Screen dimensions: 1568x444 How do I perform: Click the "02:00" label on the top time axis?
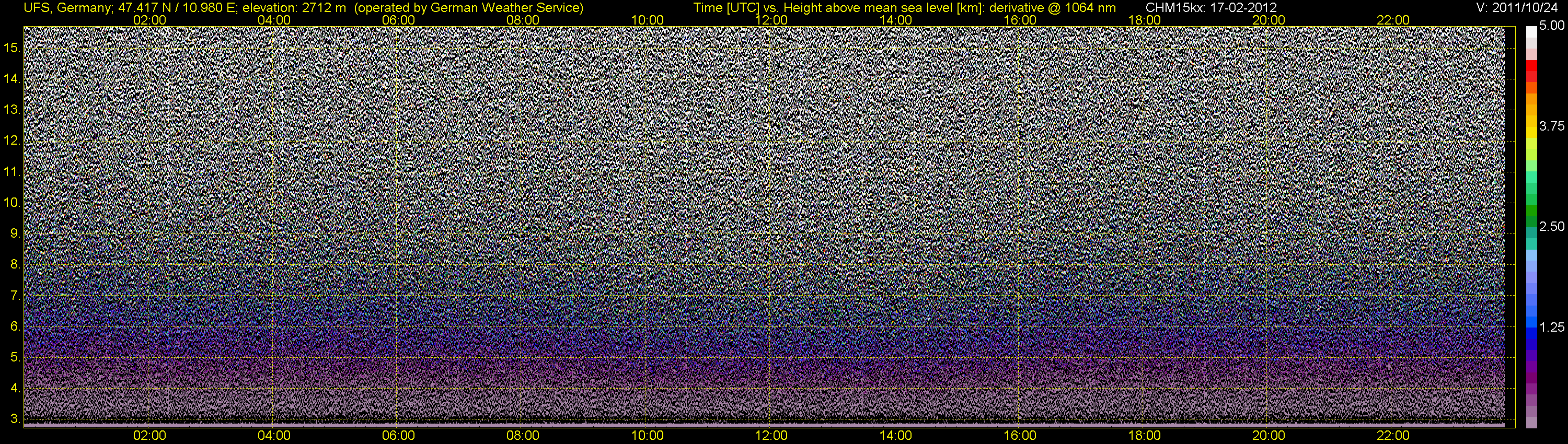149,20
